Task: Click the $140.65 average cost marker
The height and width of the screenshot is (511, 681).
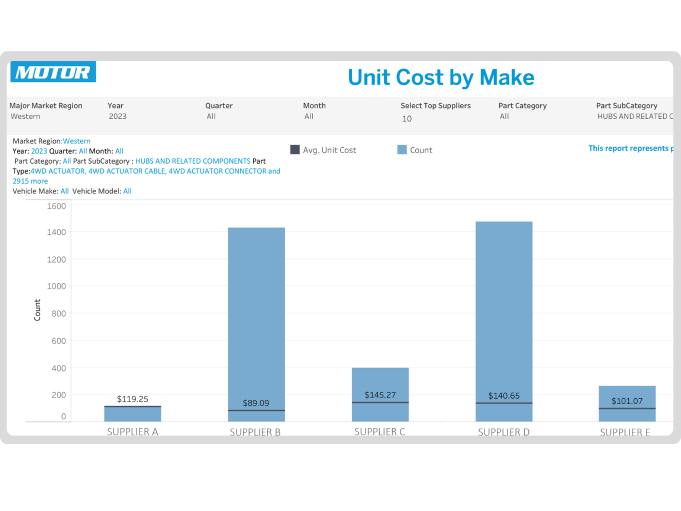Action: click(504, 403)
